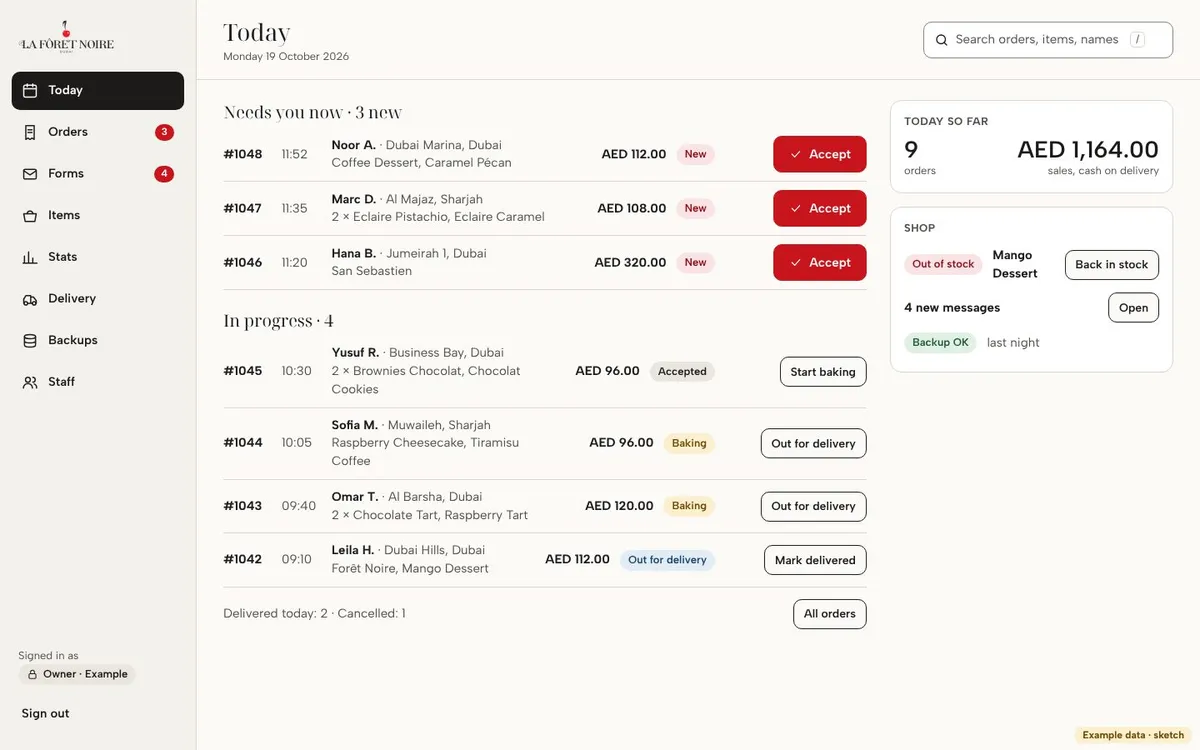
Task: Click the Accepted status on order #1045
Action: point(682,372)
